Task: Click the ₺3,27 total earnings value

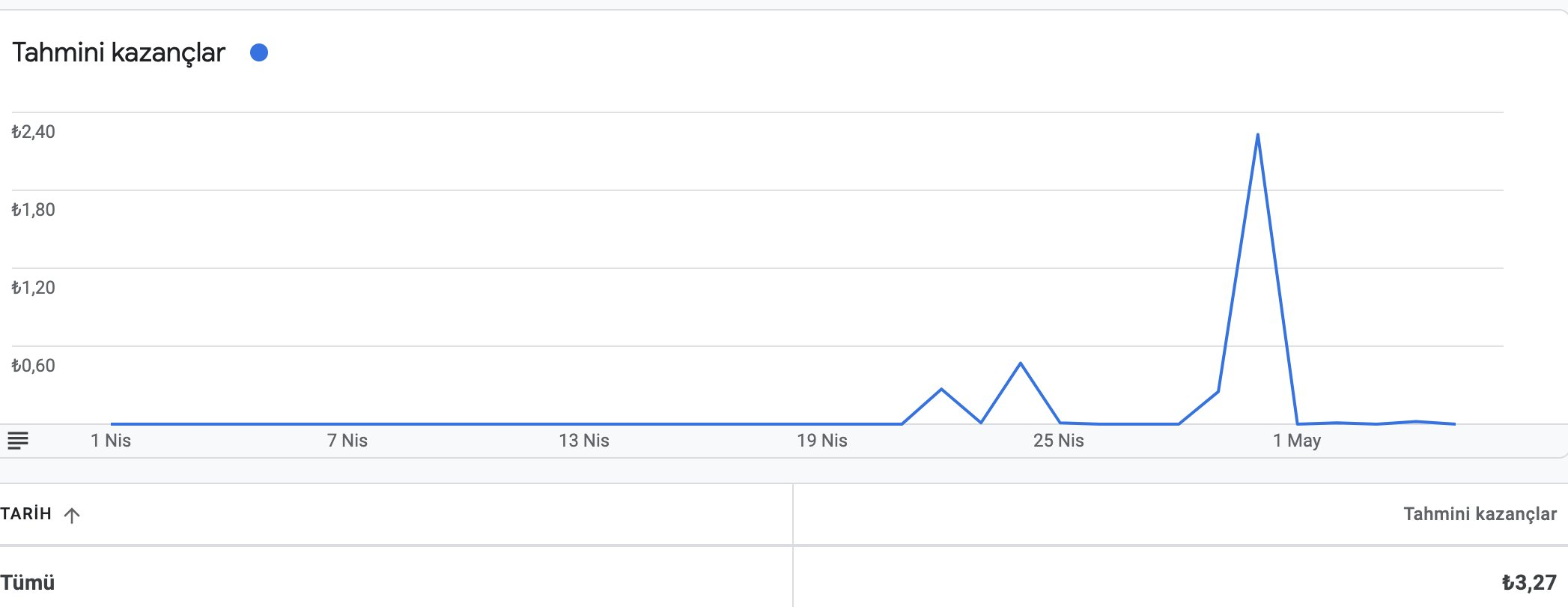Action: pos(1529,582)
